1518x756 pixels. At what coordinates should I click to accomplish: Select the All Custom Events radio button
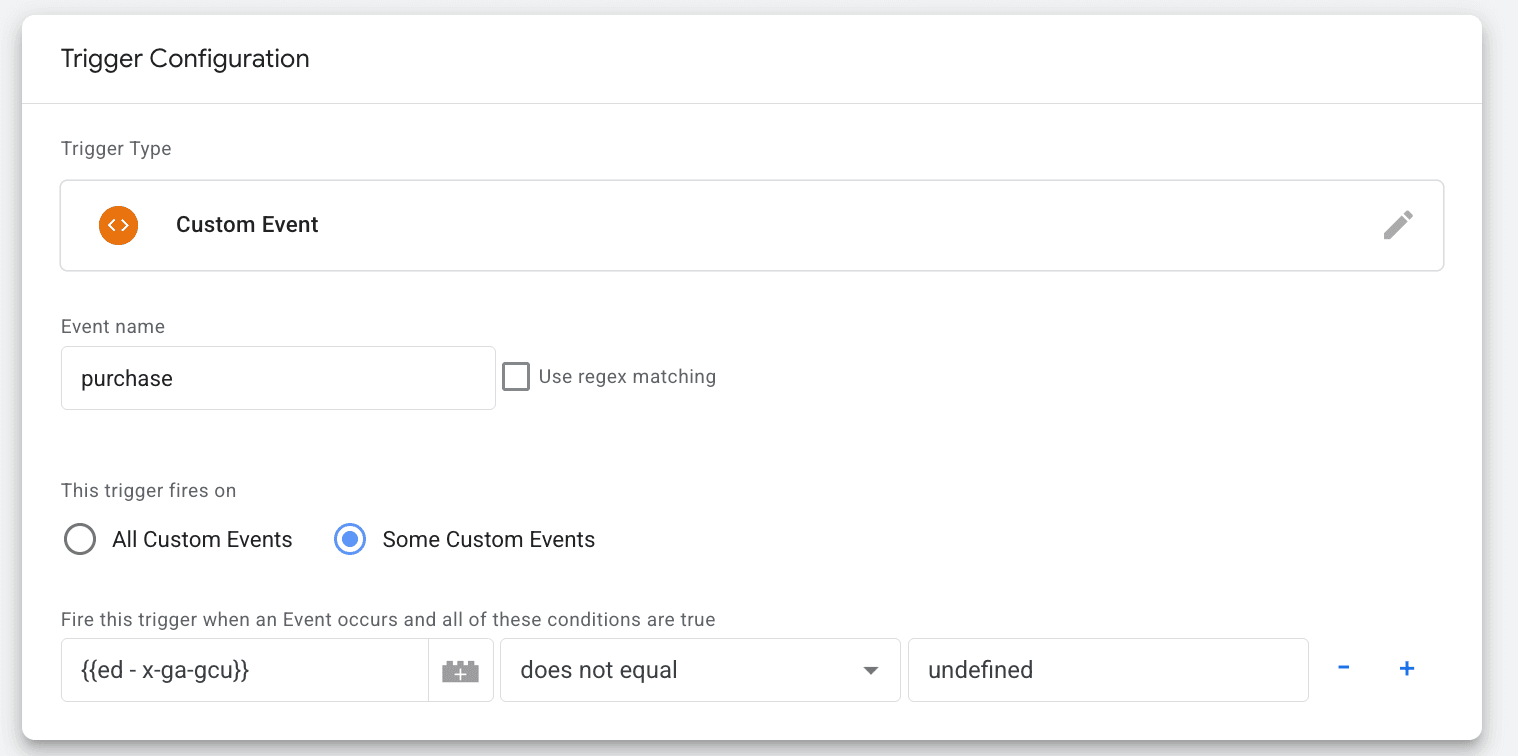[x=80, y=540]
